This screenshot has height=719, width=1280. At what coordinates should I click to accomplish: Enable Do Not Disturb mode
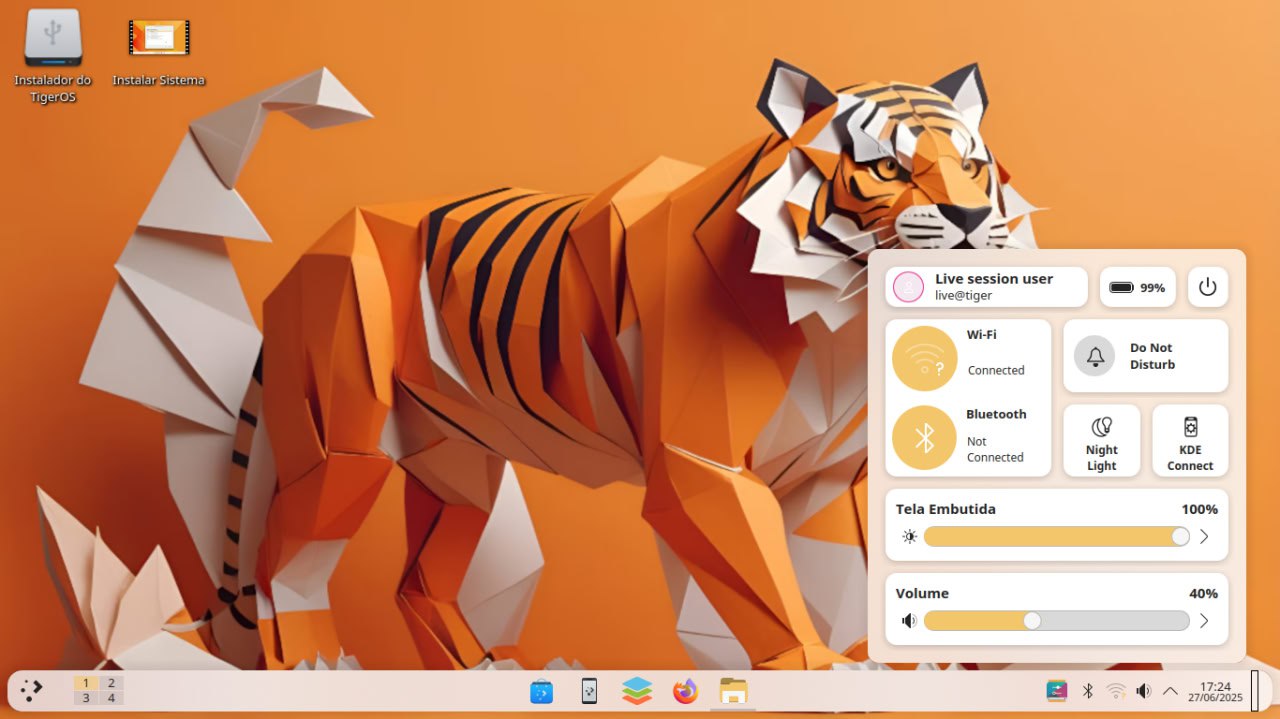pyautogui.click(x=1145, y=356)
